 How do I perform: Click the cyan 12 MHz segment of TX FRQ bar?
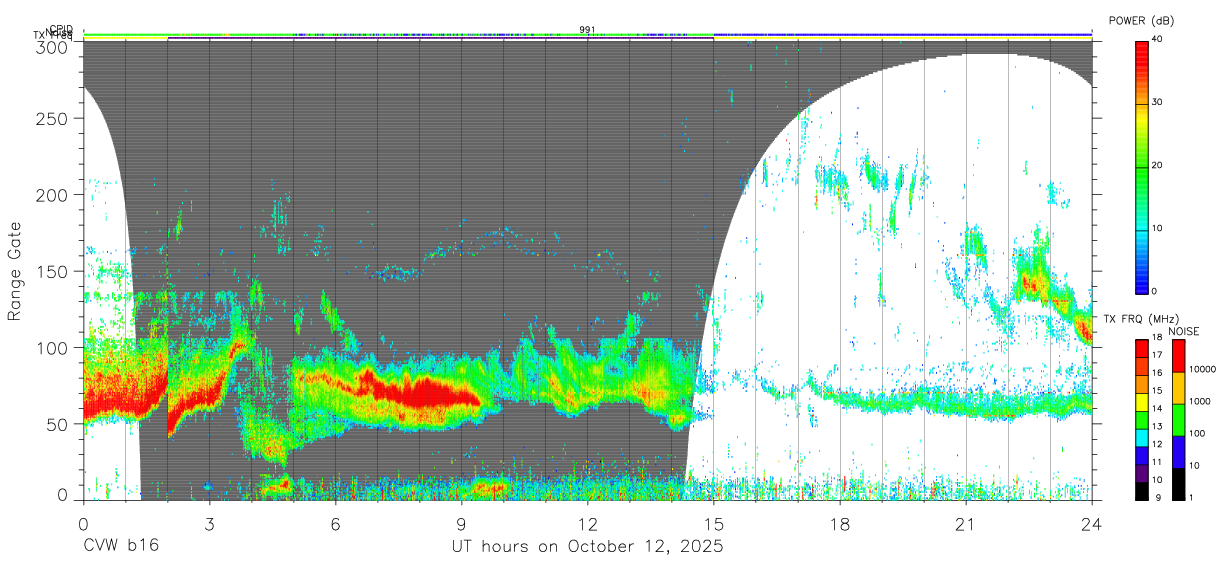[x=1142, y=436]
